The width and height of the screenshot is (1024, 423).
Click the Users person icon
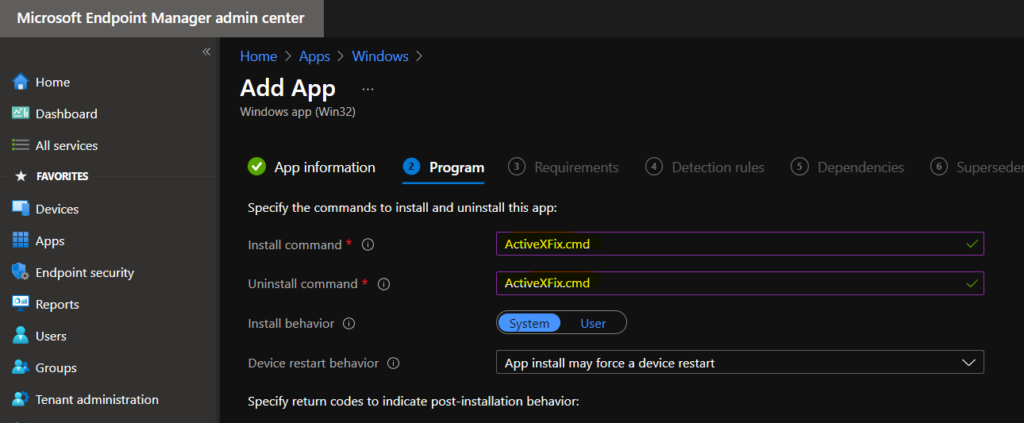(x=21, y=336)
